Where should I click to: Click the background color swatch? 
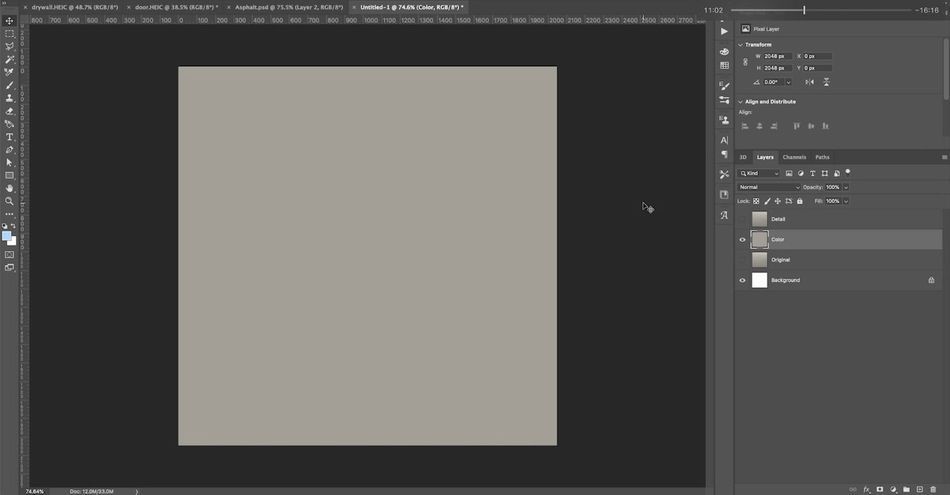point(13,242)
